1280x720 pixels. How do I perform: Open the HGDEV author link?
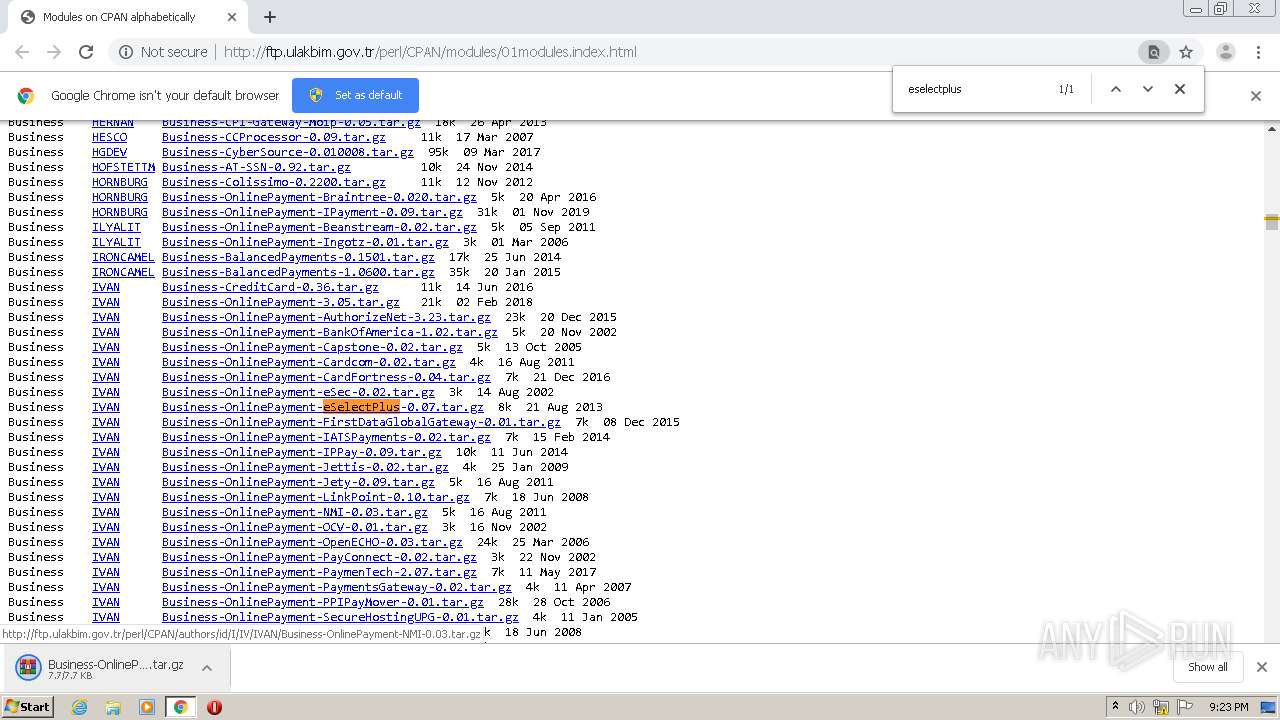[110, 152]
